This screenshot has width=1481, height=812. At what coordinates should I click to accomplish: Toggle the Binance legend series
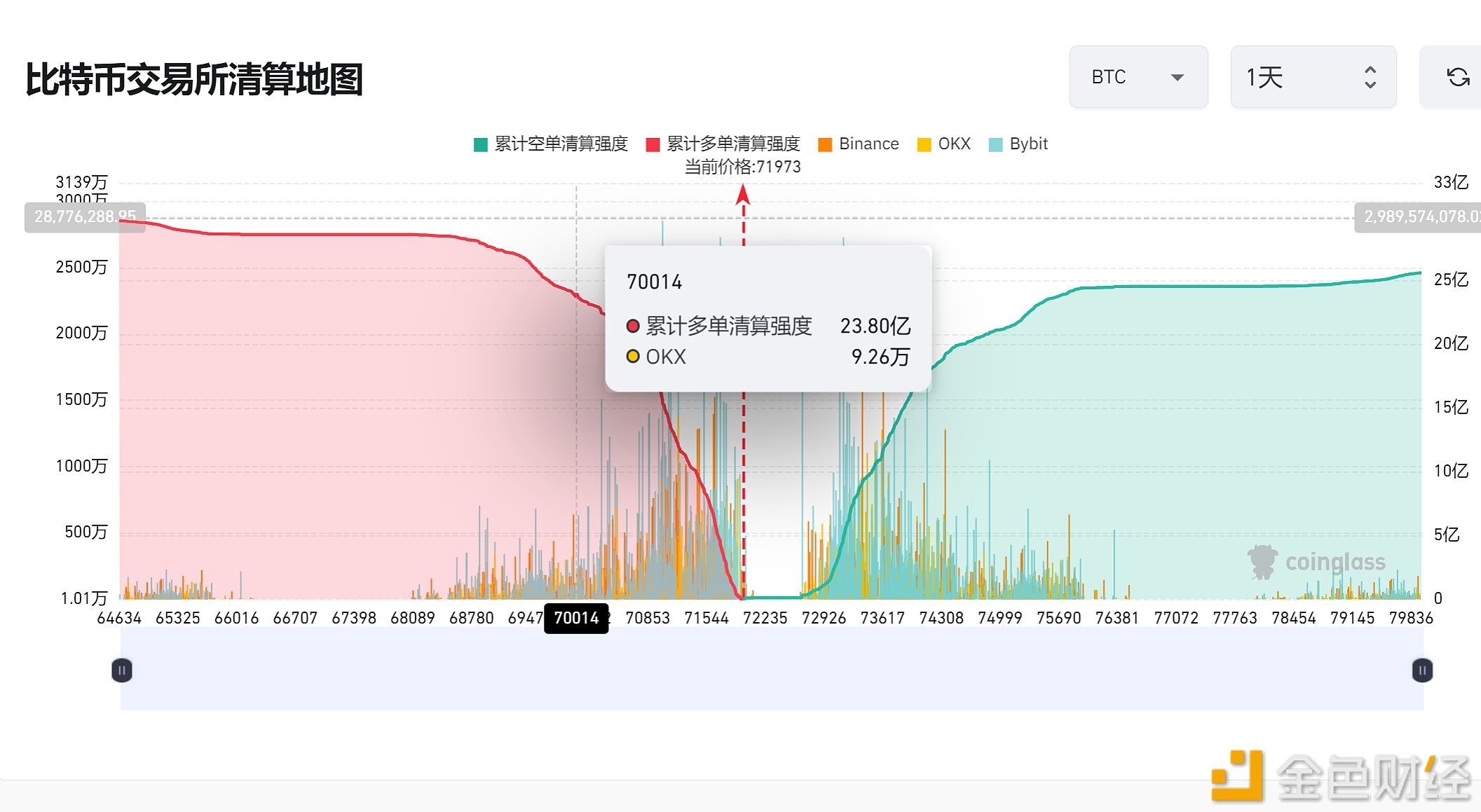[859, 144]
